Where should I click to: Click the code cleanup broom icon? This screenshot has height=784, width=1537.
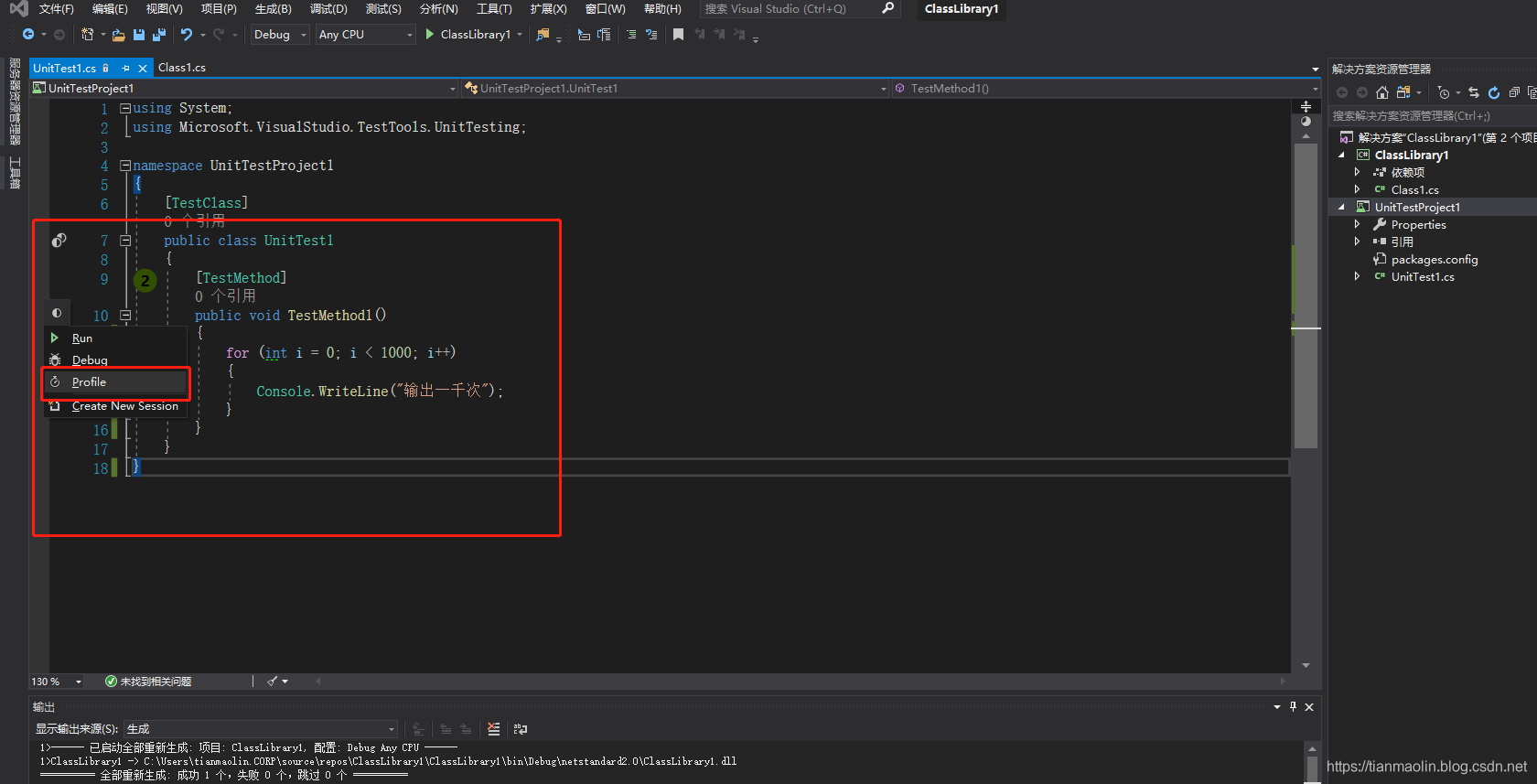(272, 682)
